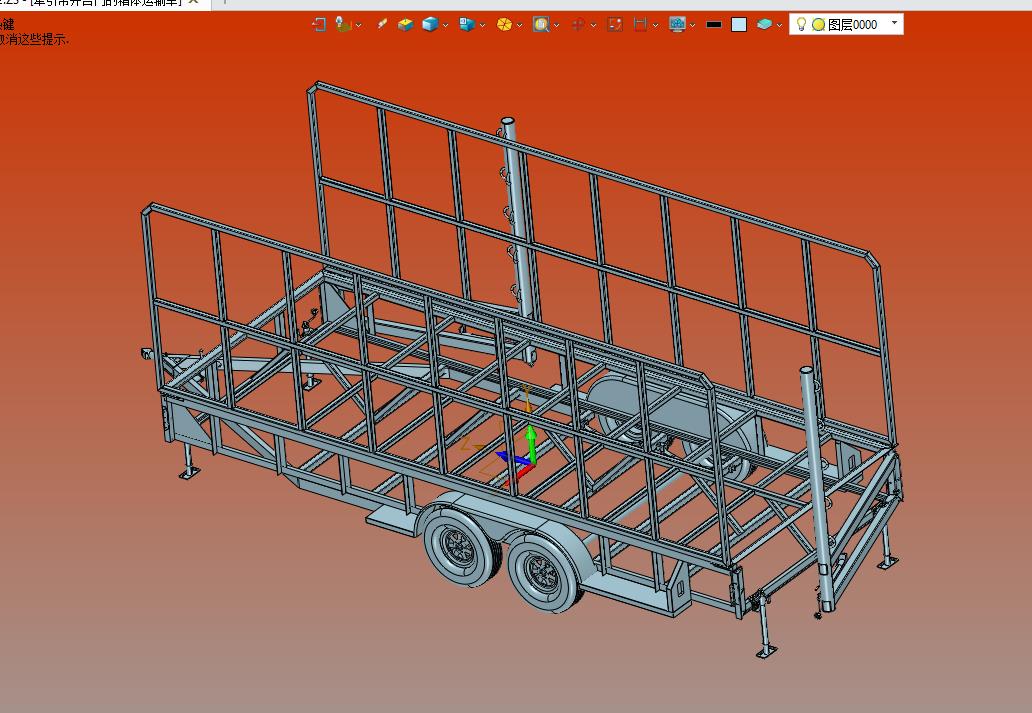Open the zoom options dropdown arrow
The image size is (1032, 713).
[x=557, y=25]
